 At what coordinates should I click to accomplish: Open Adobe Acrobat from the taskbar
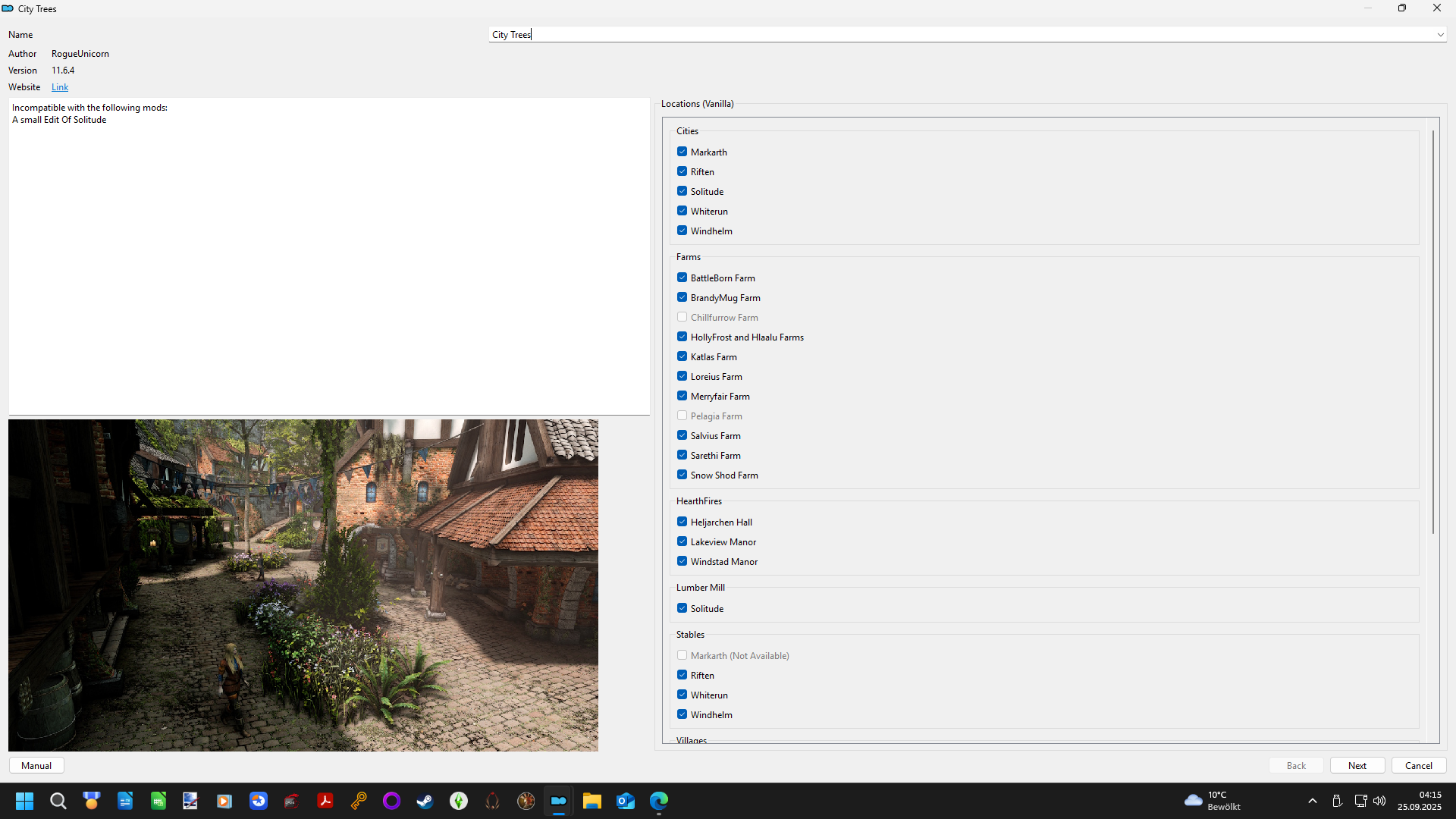coord(325,801)
